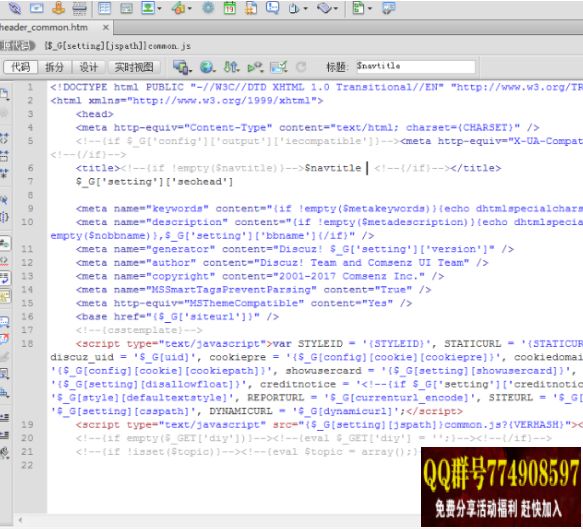Viewport: 583px width, 529px height.
Task: Balance braces from the coding toolbar
Action: pyautogui.click(x=4, y=217)
